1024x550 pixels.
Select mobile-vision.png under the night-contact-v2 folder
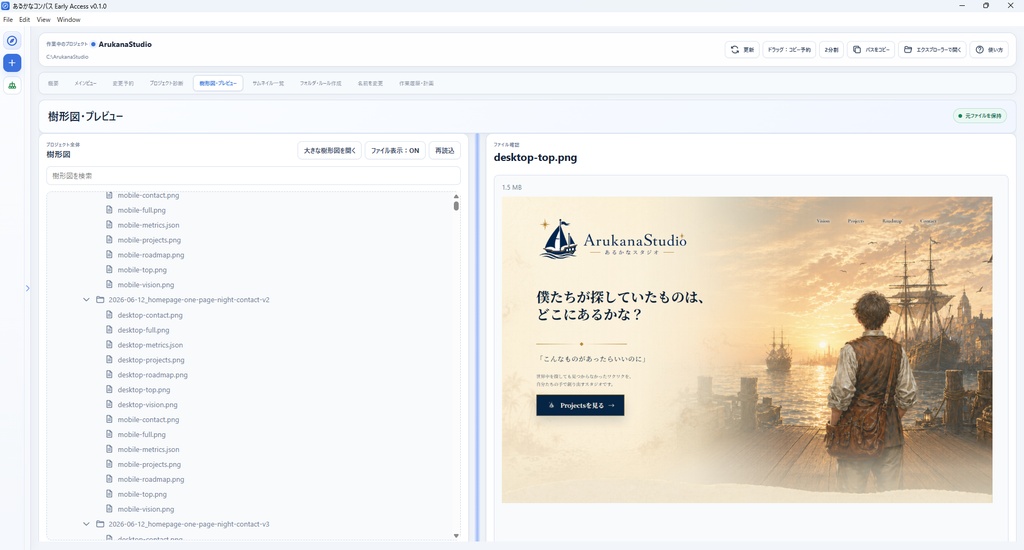coord(146,510)
